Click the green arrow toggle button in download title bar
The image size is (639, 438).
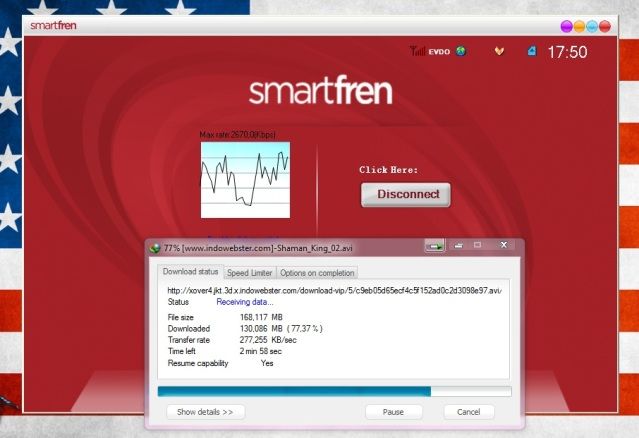point(434,246)
